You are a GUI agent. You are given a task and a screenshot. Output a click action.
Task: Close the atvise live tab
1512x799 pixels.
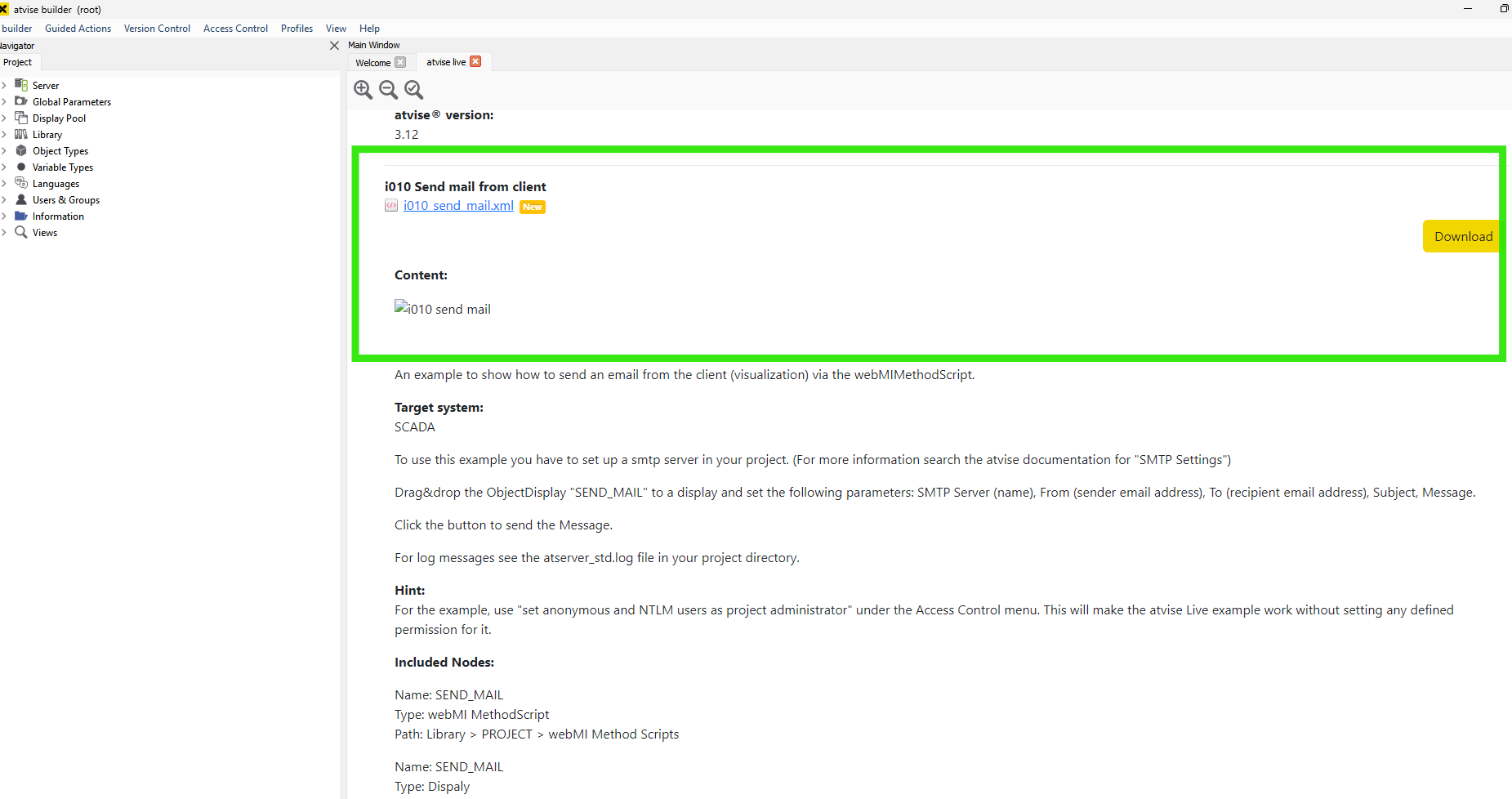(475, 61)
